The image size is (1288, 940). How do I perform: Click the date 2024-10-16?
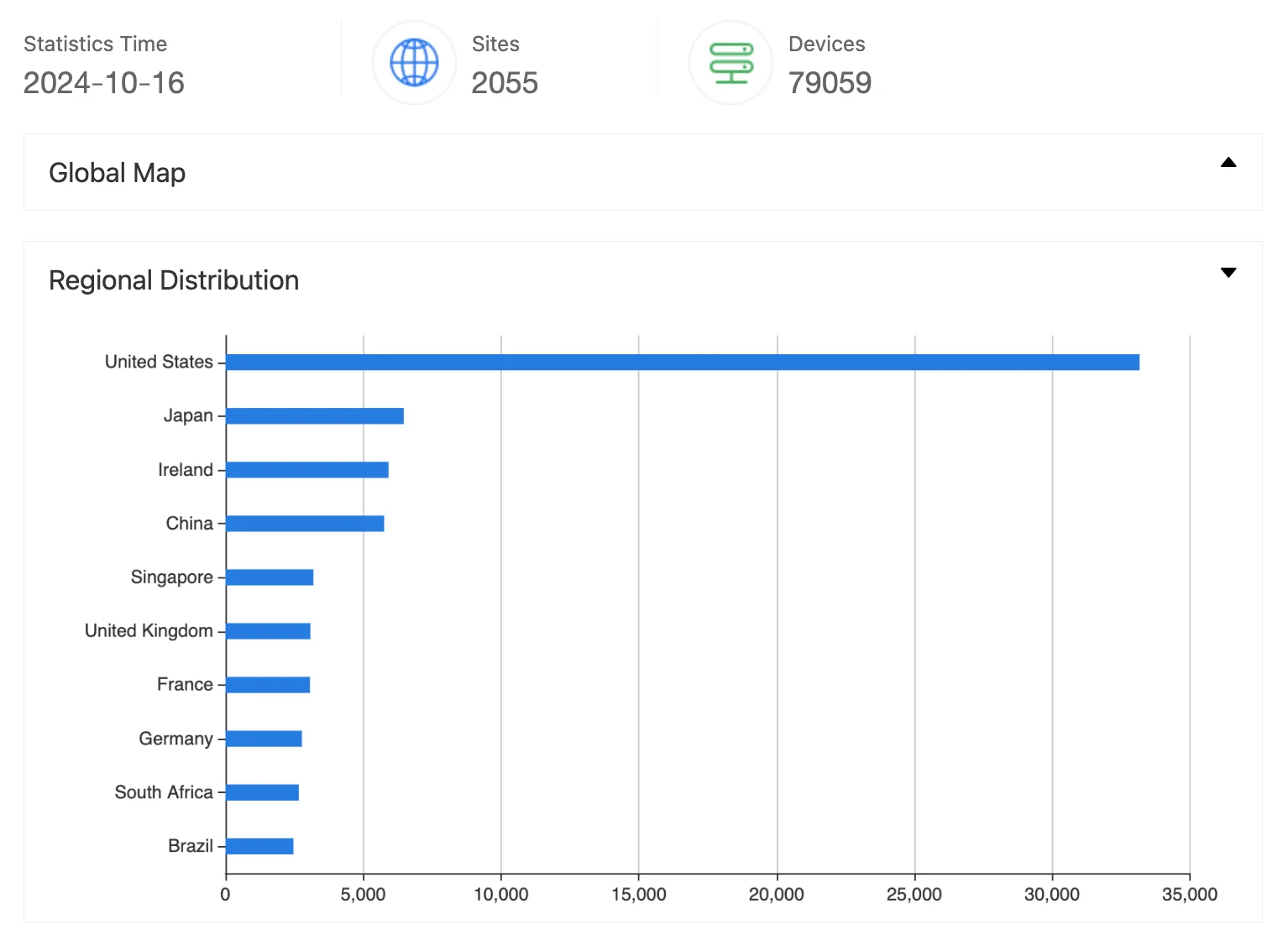(104, 83)
